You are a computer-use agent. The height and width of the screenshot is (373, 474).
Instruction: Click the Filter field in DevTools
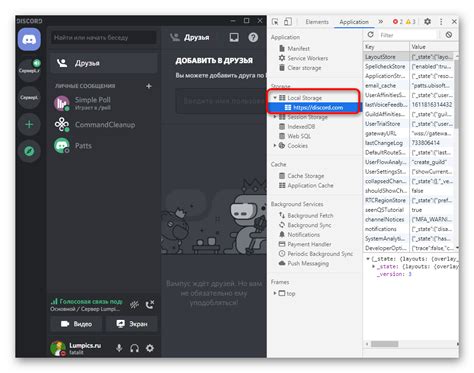tap(408, 35)
